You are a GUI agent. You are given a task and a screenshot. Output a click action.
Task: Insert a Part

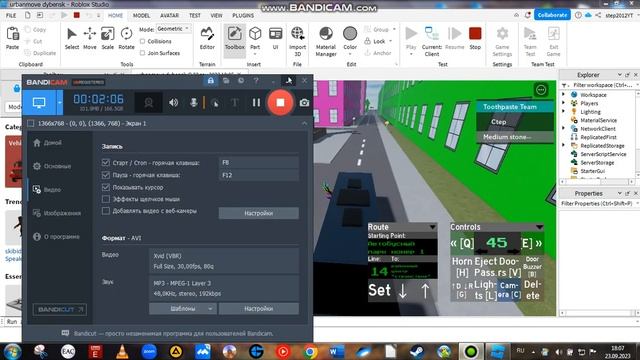click(x=255, y=38)
